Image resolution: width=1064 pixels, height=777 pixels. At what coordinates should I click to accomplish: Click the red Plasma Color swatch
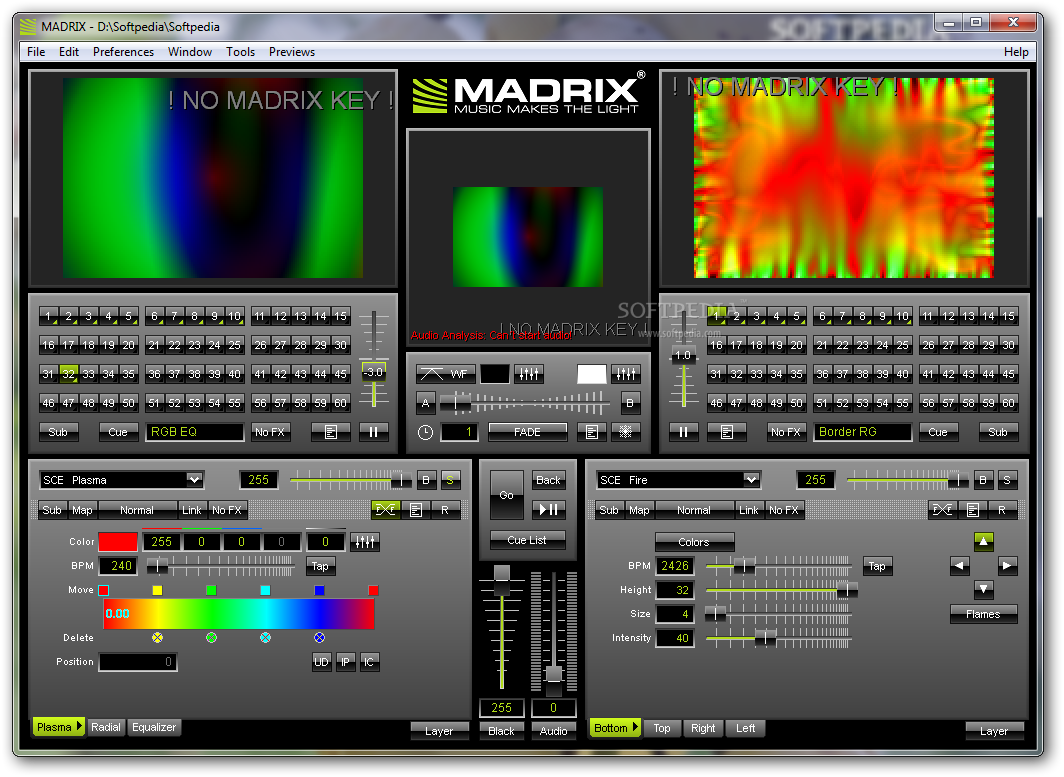coord(118,542)
